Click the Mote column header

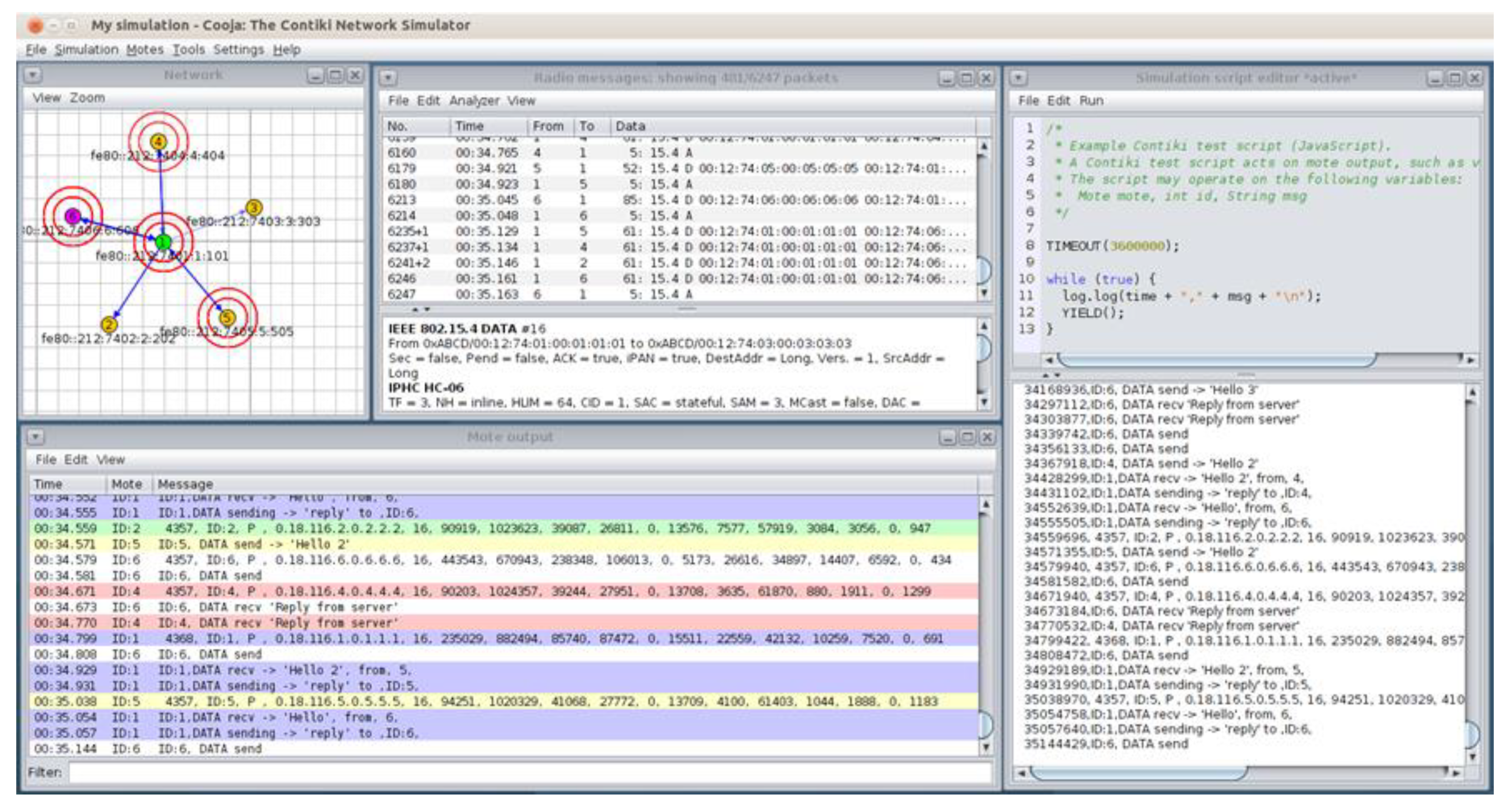tap(126, 484)
